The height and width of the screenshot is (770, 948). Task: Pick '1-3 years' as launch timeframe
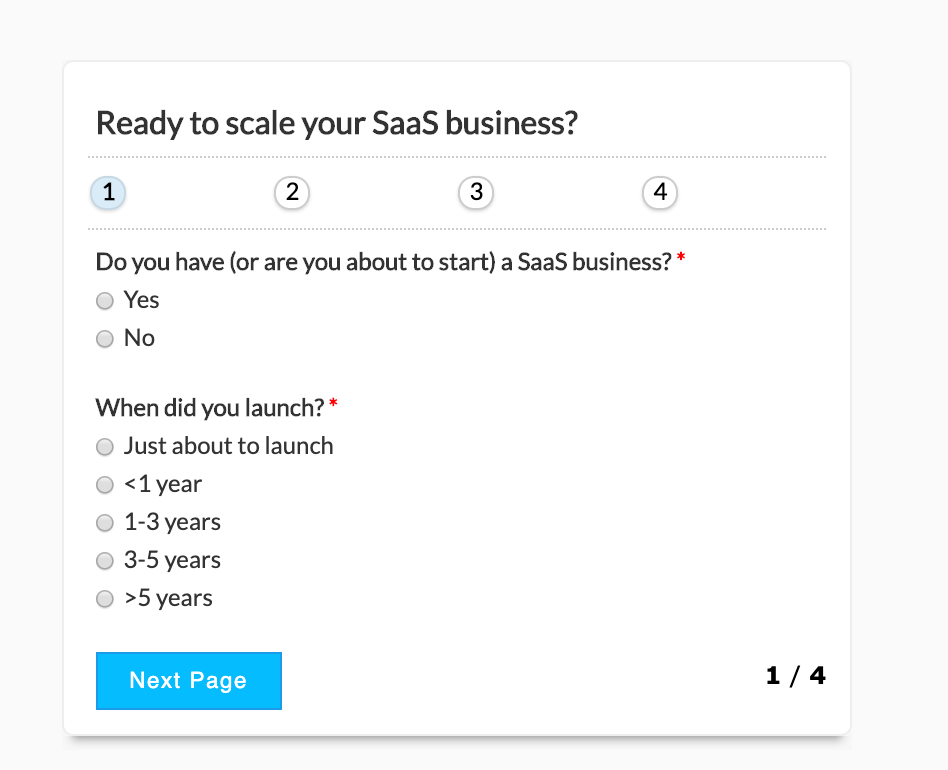[105, 522]
